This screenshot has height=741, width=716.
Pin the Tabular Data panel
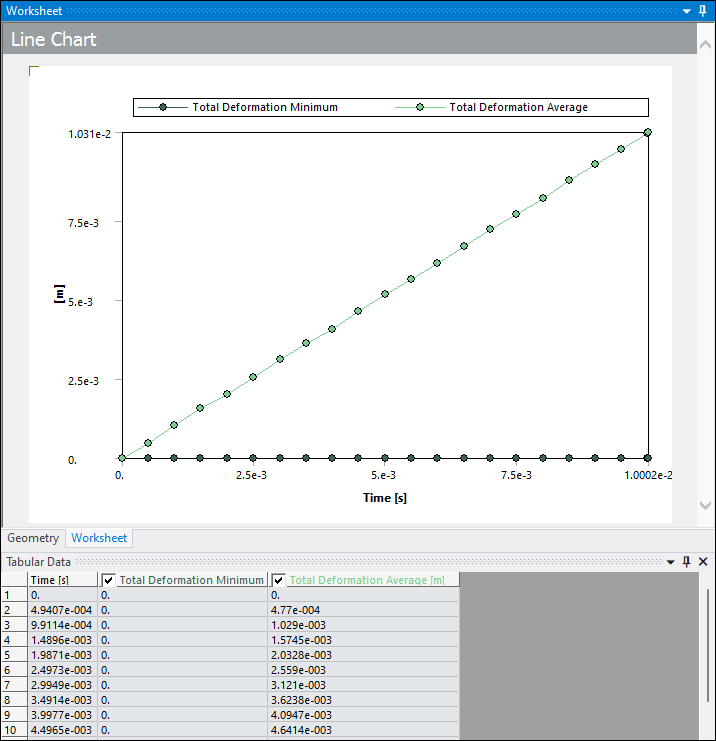(x=687, y=561)
